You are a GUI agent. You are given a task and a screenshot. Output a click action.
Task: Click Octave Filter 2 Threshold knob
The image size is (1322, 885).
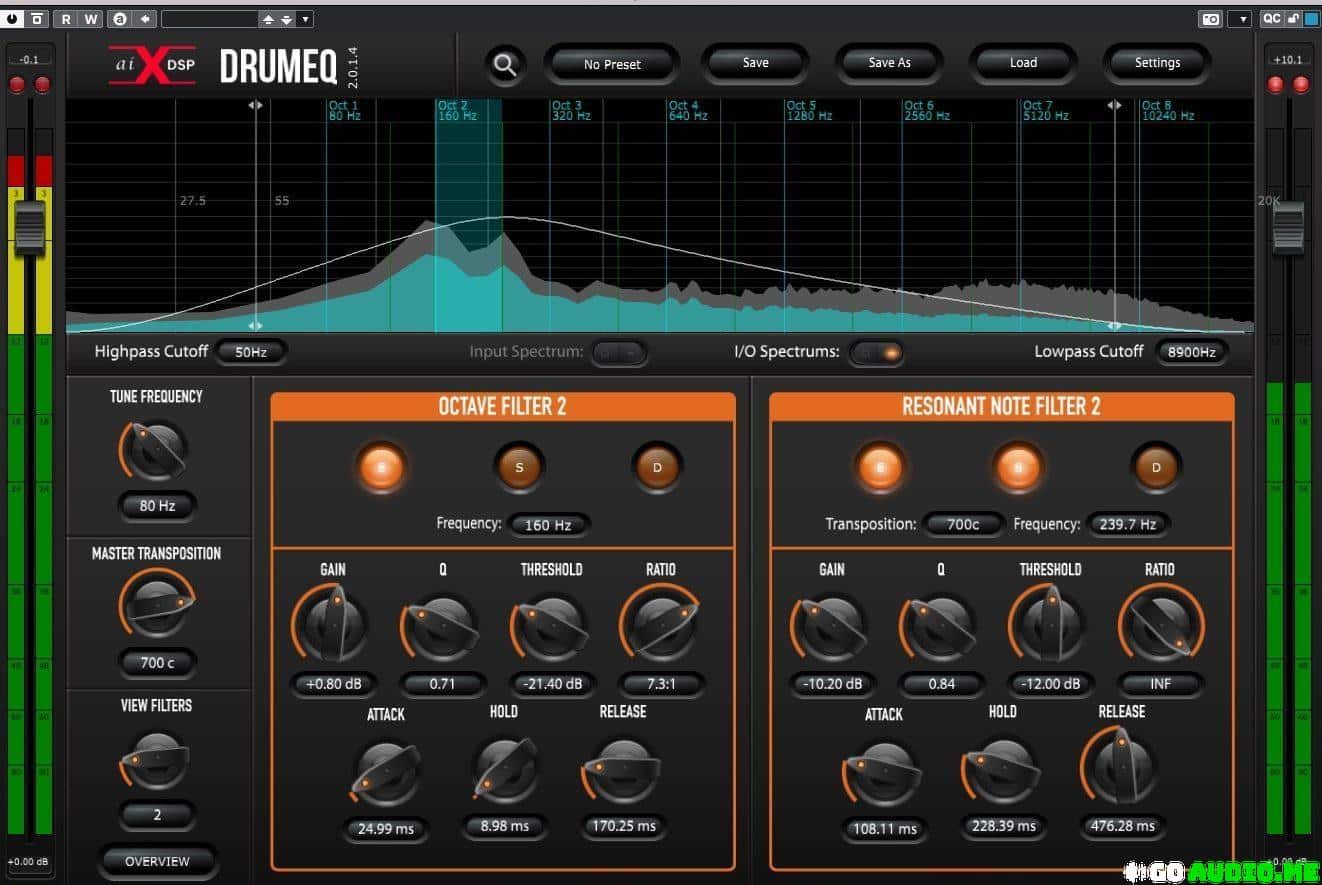pos(551,628)
